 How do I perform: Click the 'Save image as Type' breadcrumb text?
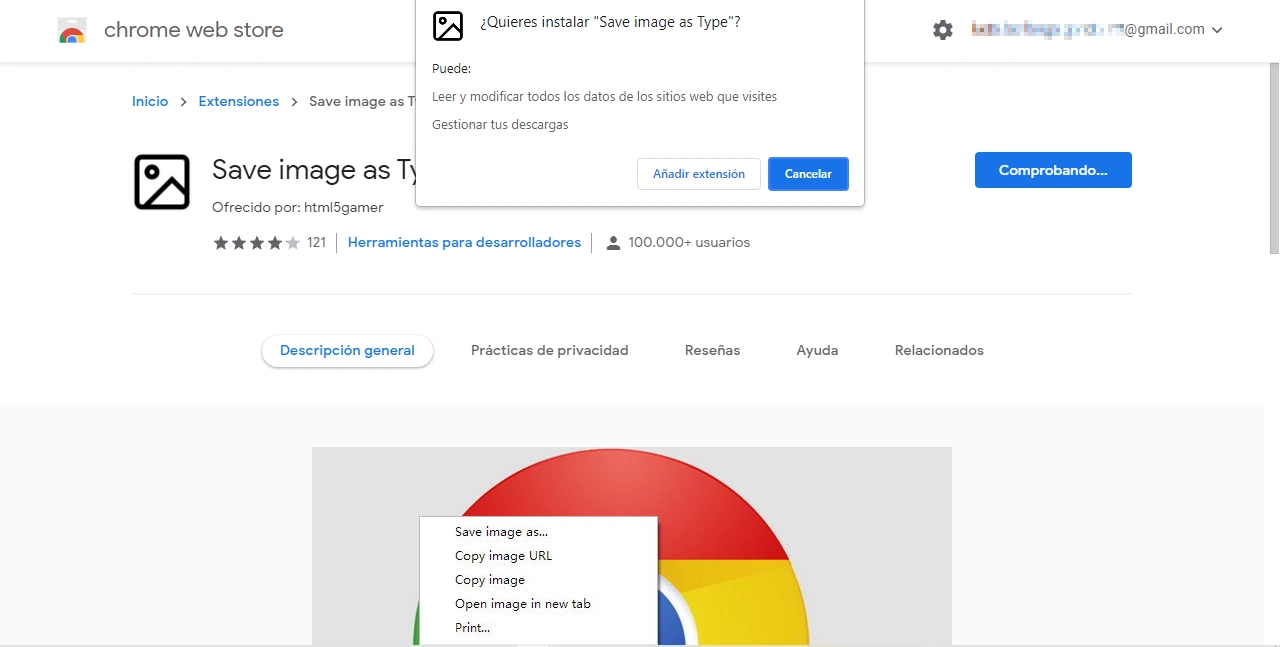(x=361, y=101)
